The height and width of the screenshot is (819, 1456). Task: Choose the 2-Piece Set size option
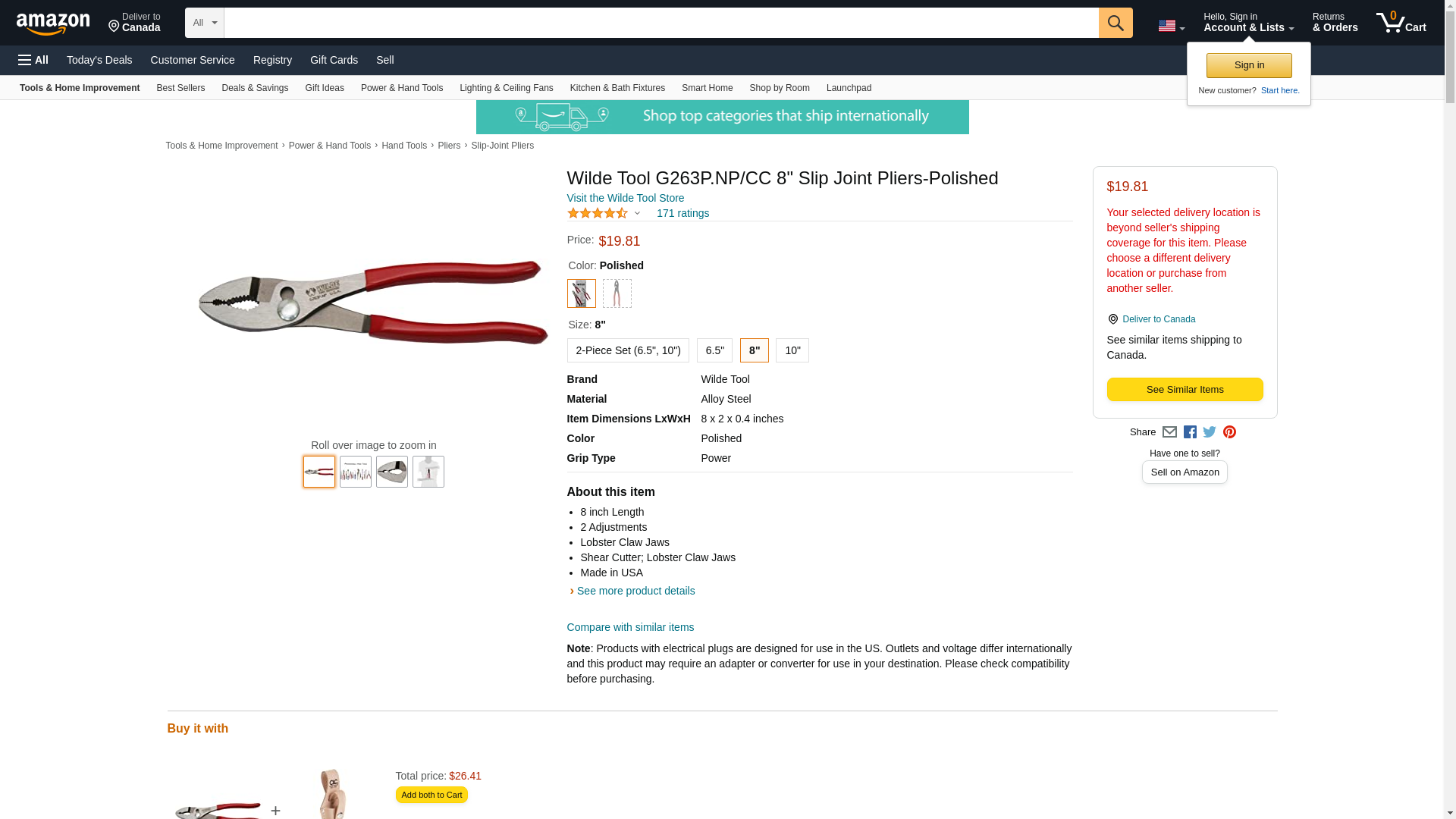(x=628, y=350)
